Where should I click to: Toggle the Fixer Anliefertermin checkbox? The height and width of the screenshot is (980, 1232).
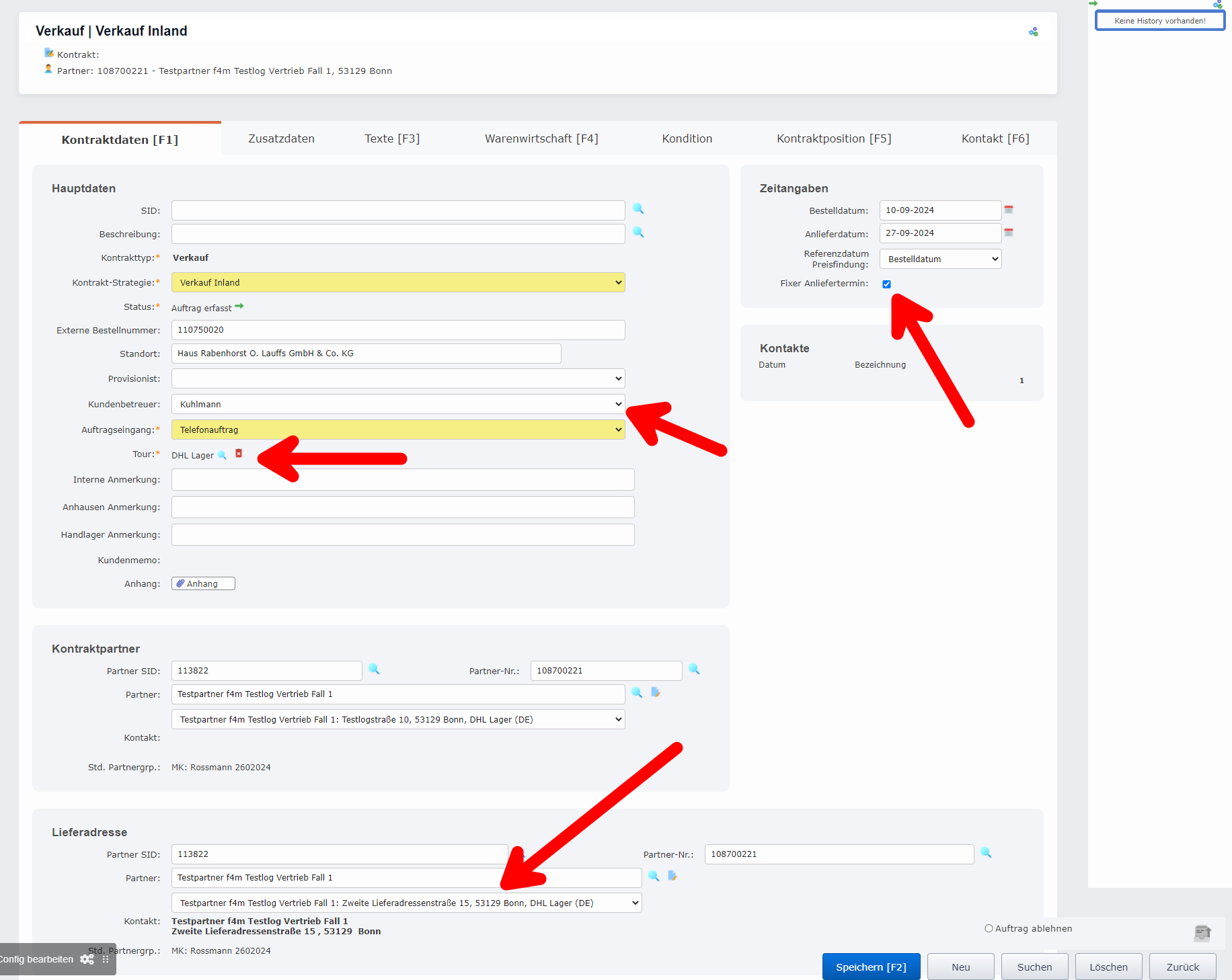click(x=886, y=284)
